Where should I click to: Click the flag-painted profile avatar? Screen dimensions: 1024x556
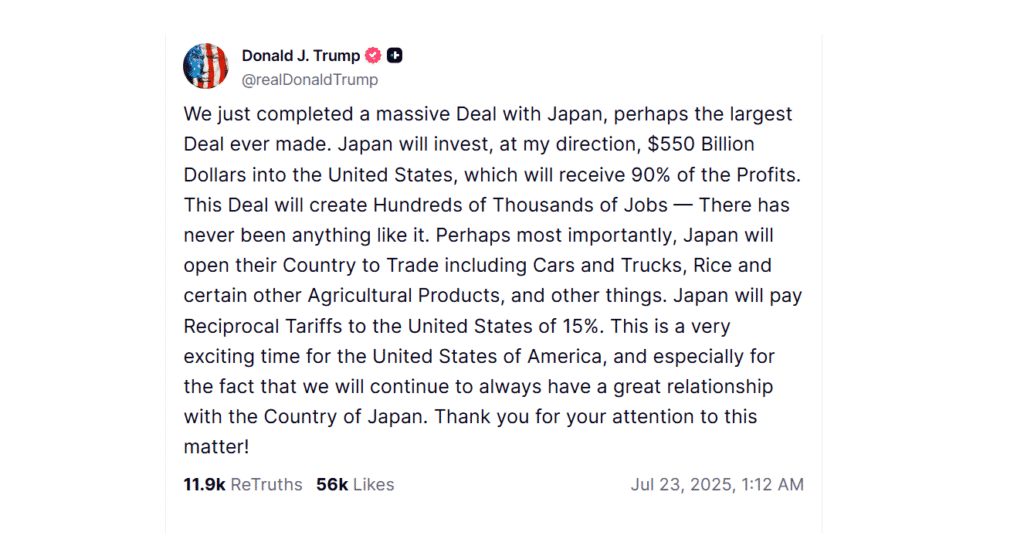205,67
